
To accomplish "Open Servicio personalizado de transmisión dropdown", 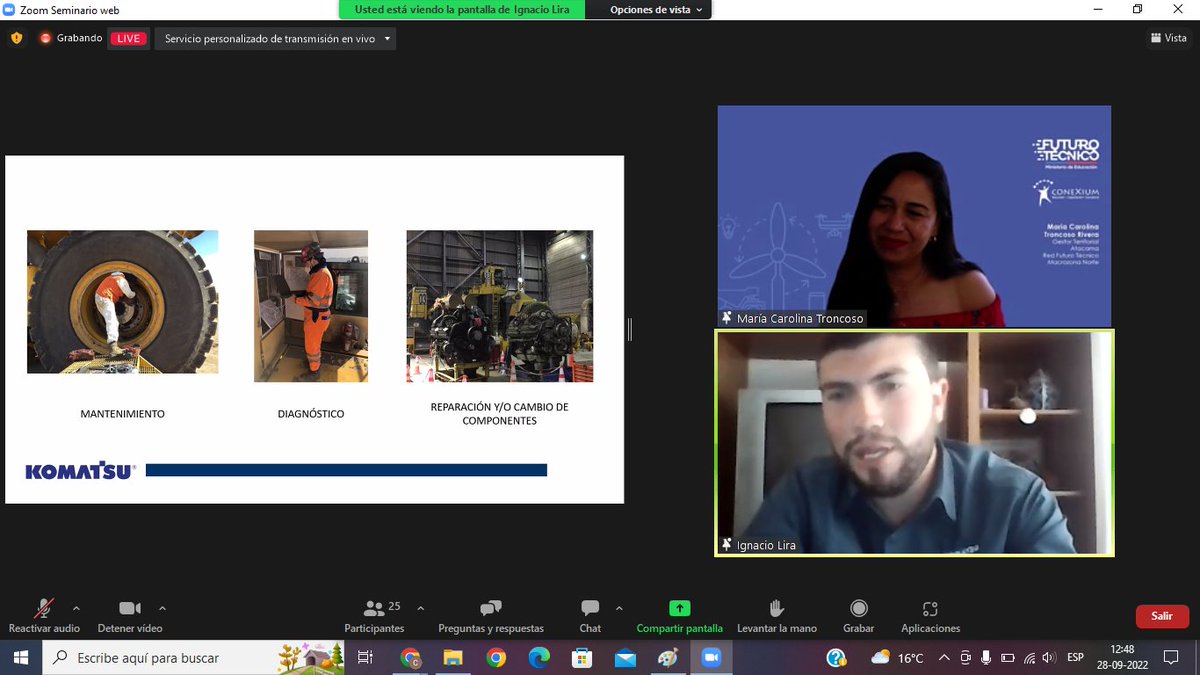I will [278, 38].
